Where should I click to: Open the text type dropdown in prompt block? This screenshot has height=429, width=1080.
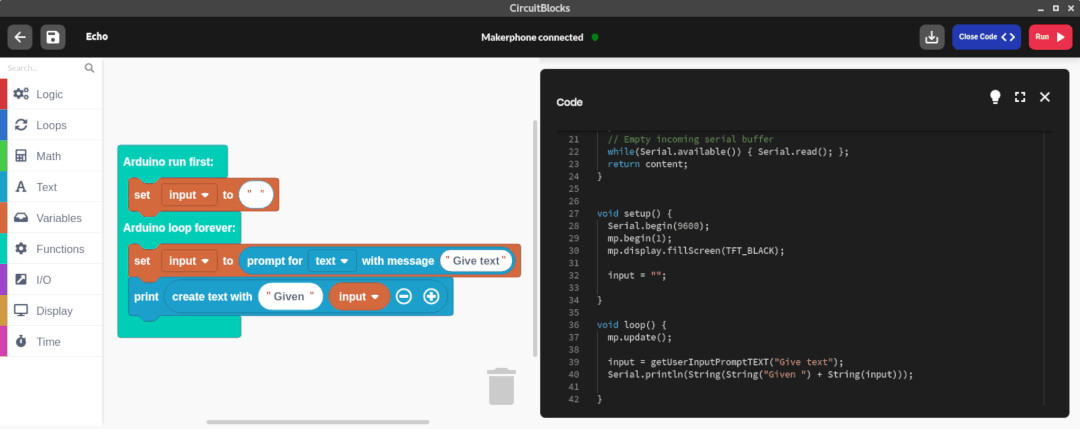coord(332,261)
